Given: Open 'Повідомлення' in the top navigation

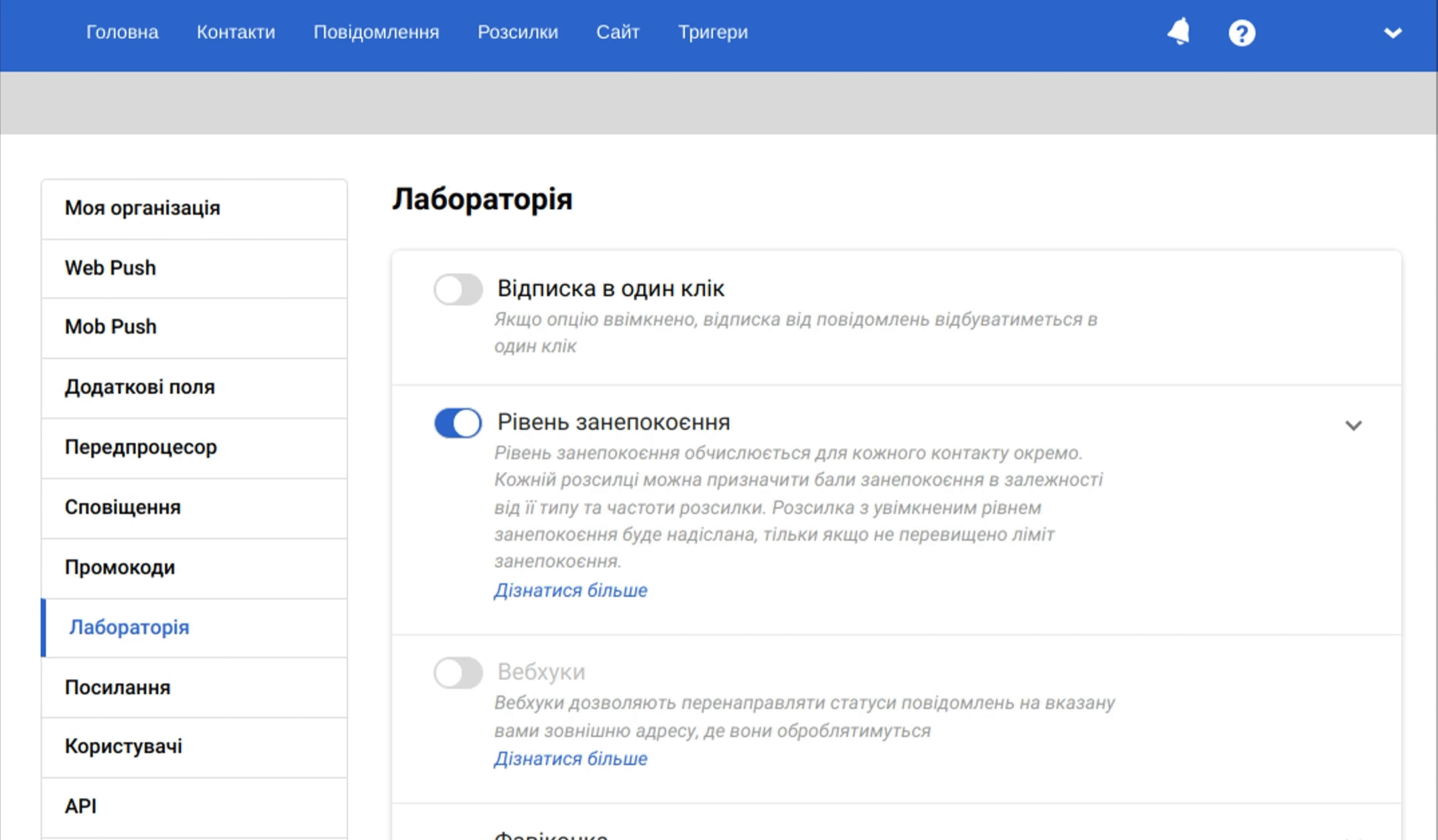Looking at the screenshot, I should point(376,32).
